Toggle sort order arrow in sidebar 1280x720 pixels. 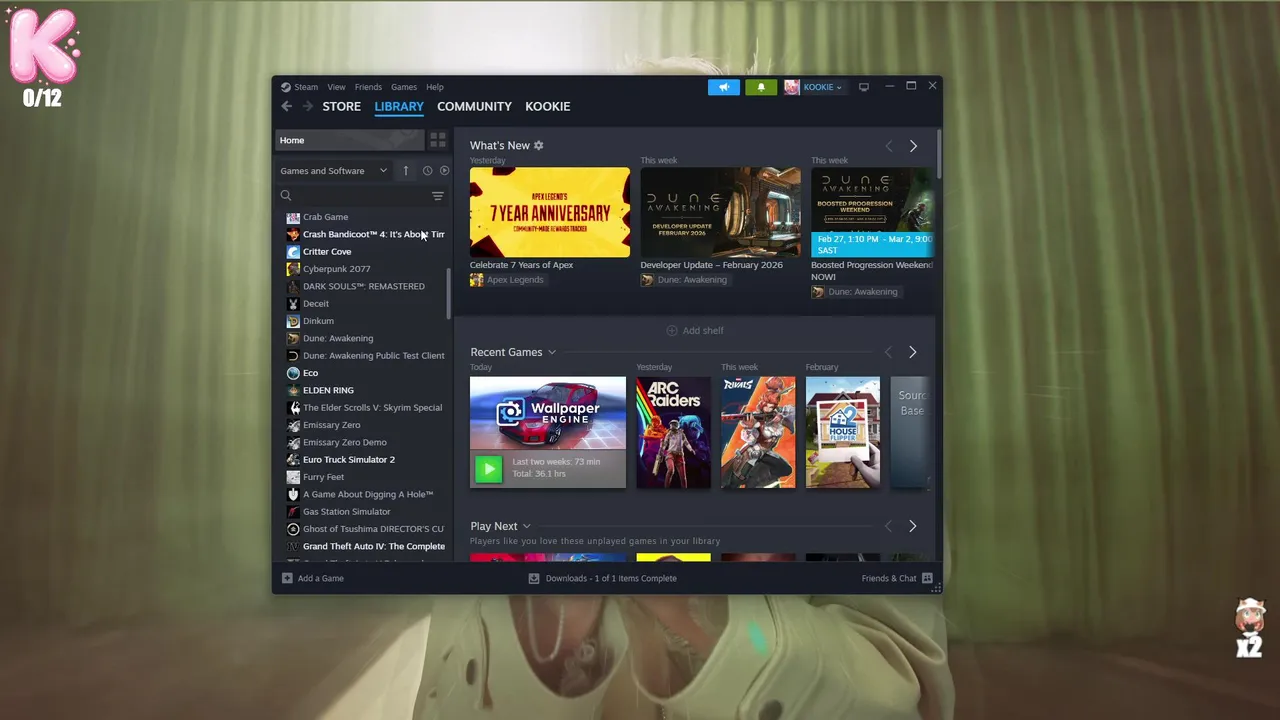click(x=406, y=171)
